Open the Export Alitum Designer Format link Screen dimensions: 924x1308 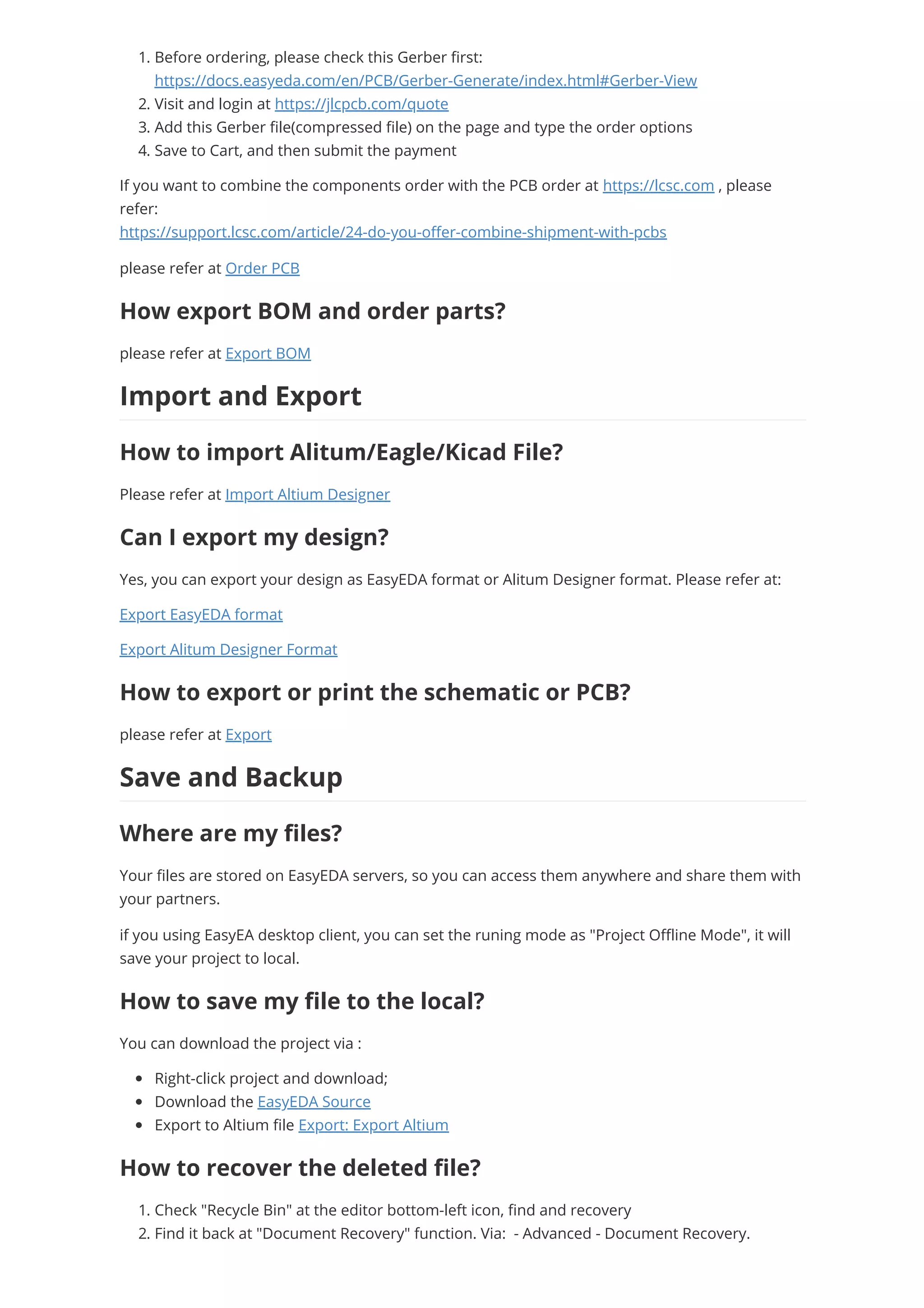click(x=228, y=650)
